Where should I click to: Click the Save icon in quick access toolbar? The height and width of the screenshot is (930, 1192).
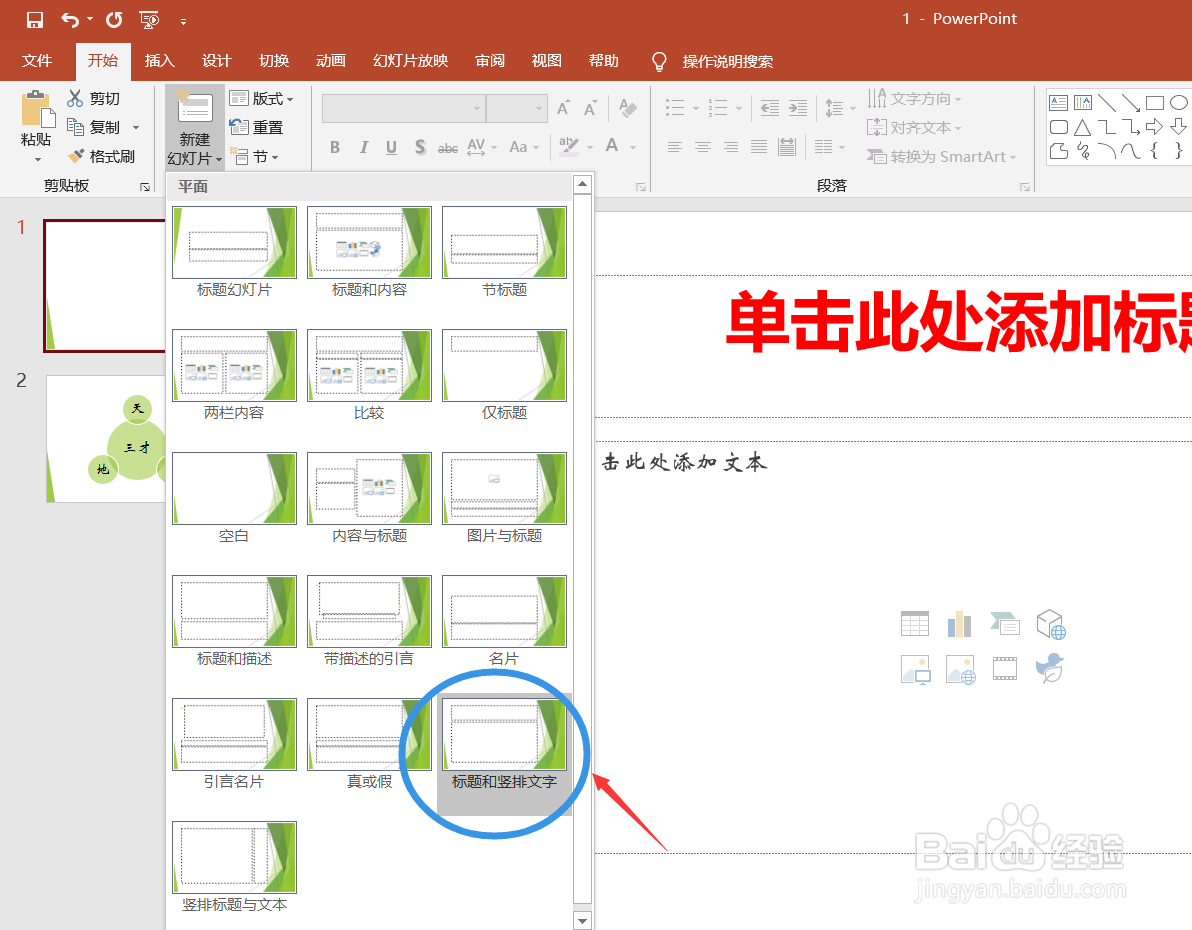click(34, 20)
